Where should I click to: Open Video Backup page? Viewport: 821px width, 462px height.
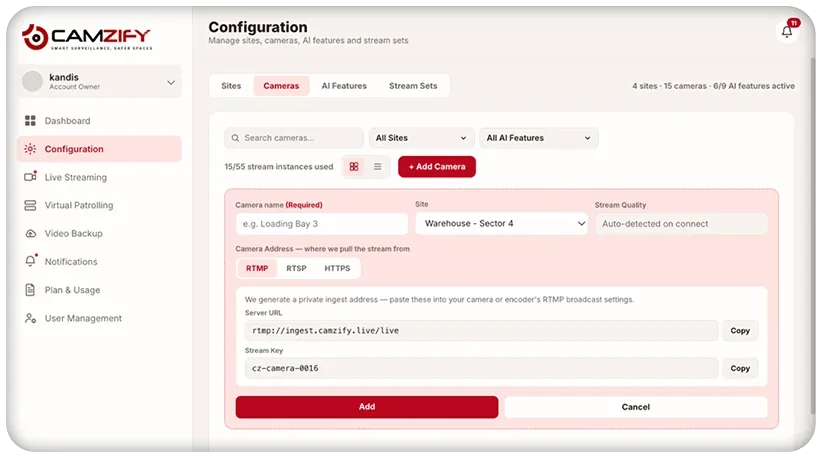99,234
